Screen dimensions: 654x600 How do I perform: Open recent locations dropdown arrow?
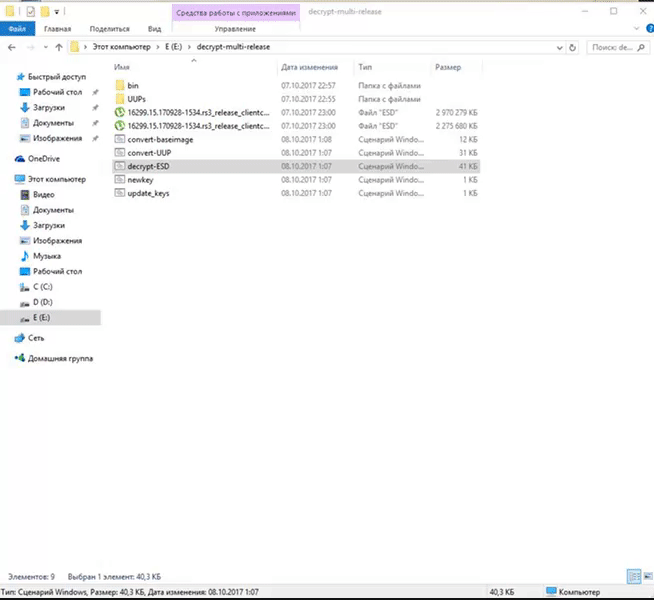(x=45, y=47)
